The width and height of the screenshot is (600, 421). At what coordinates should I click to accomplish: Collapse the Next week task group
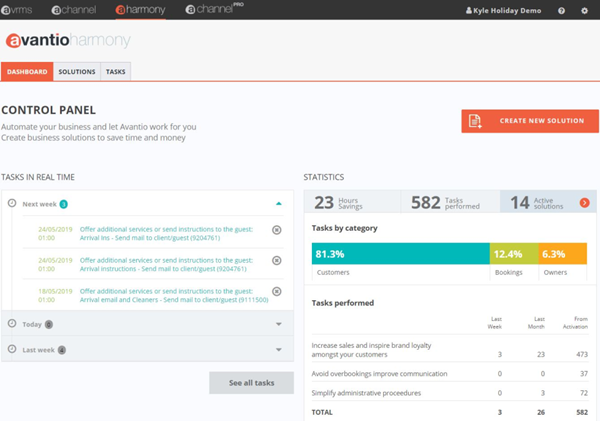coord(279,204)
